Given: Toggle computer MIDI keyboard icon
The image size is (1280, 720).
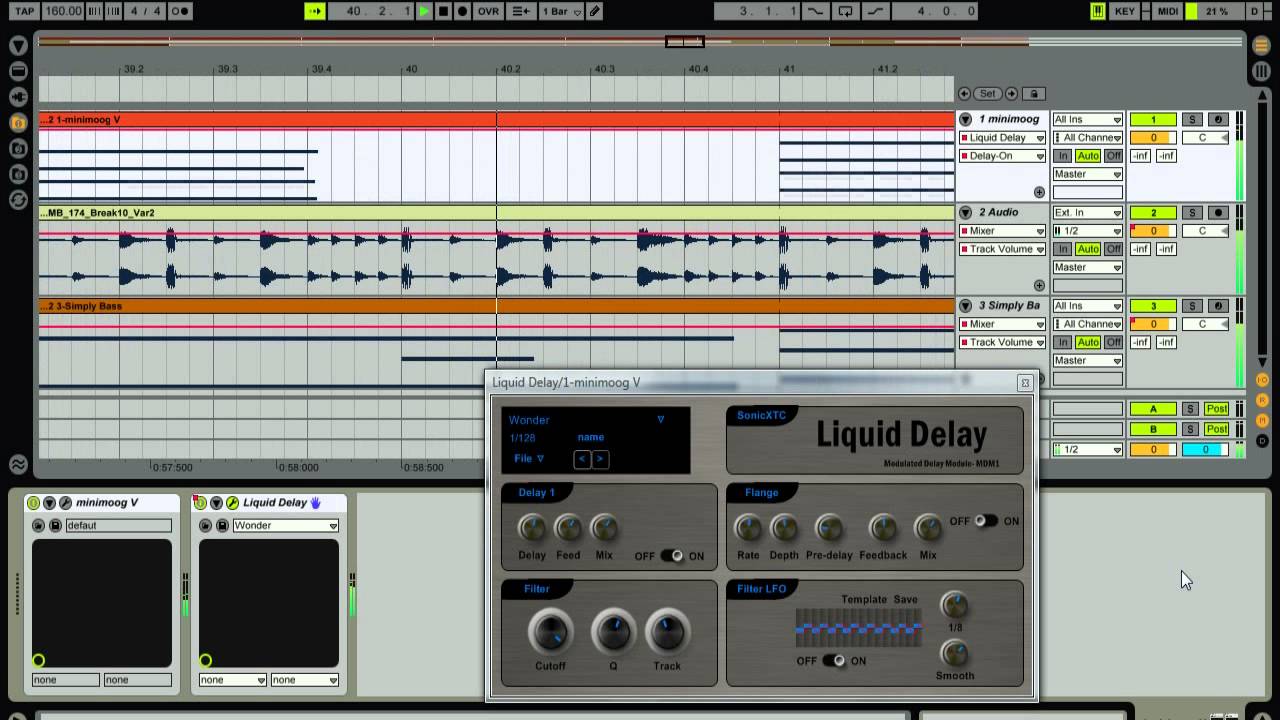Looking at the screenshot, I should click(x=1098, y=11).
